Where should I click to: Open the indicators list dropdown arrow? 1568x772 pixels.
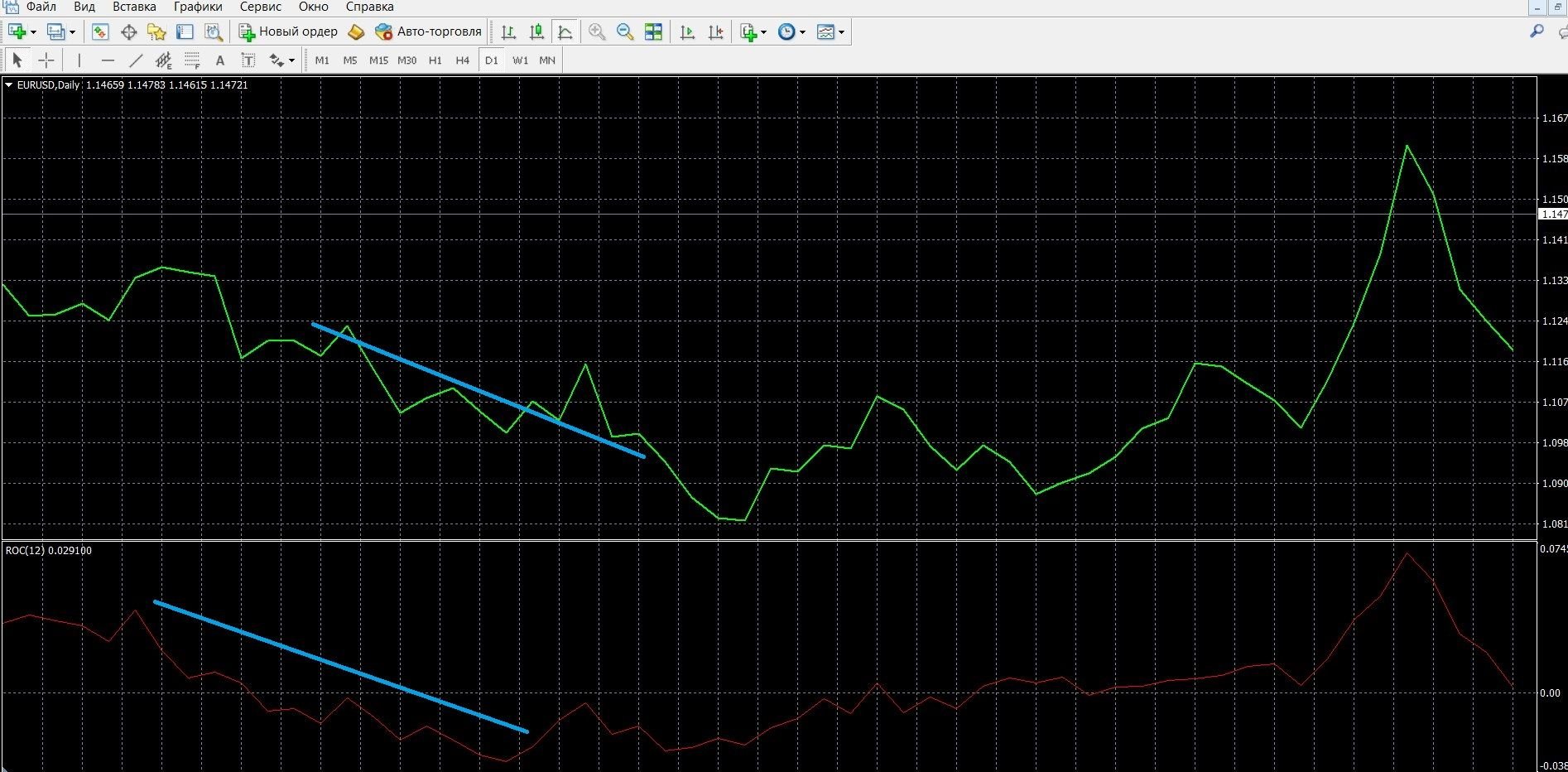763,32
